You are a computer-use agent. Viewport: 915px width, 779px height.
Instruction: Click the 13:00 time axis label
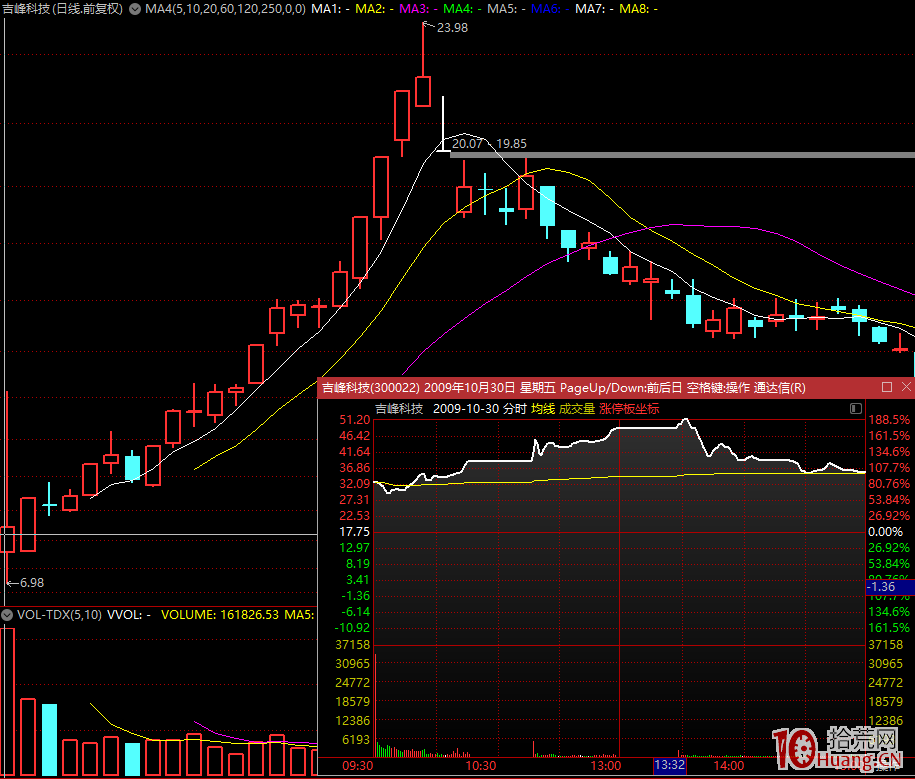[605, 766]
